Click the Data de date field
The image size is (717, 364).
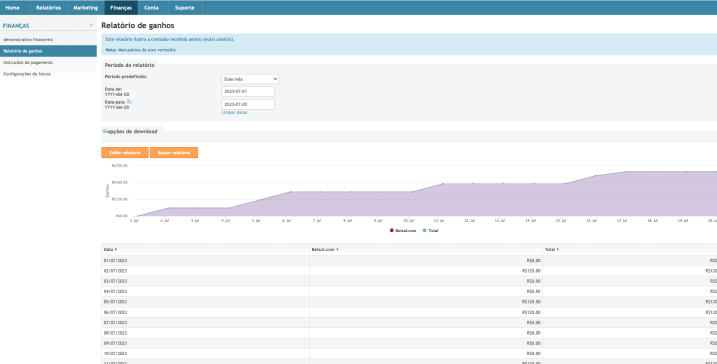click(248, 91)
